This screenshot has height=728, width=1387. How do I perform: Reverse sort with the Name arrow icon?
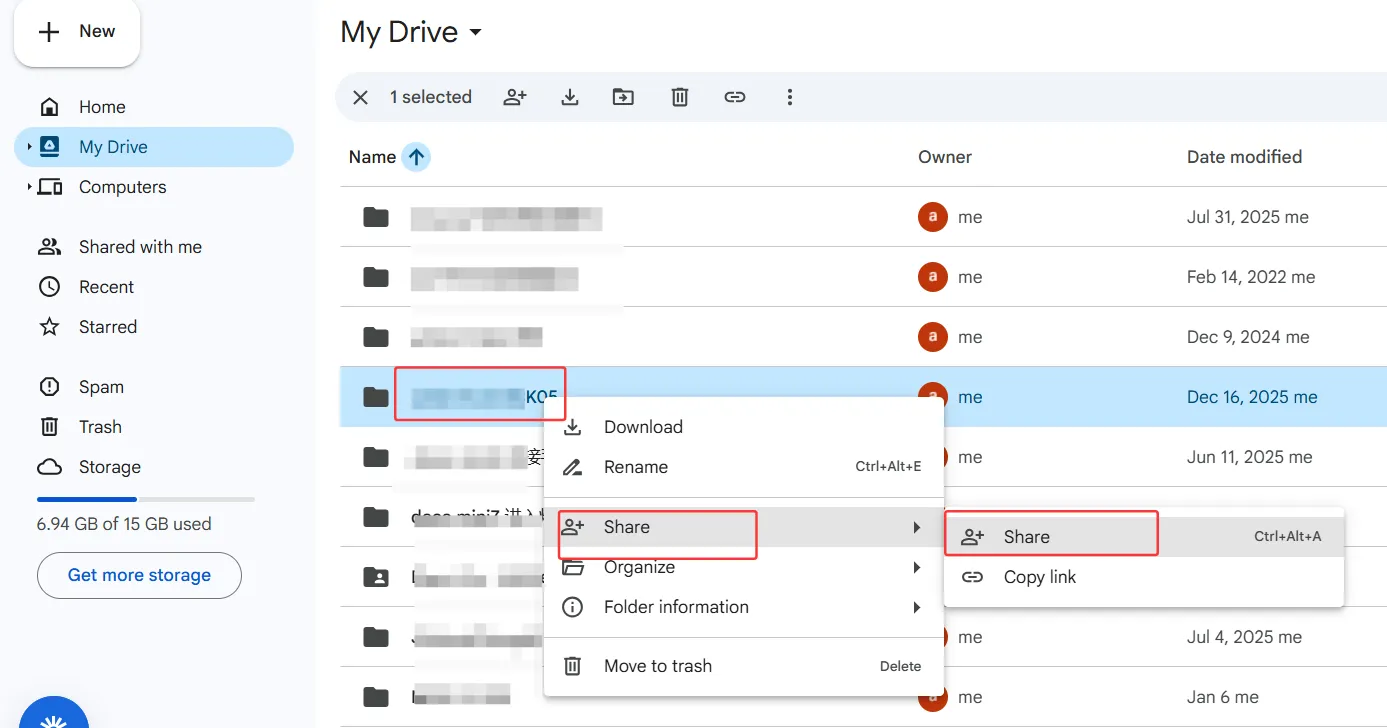tap(416, 157)
